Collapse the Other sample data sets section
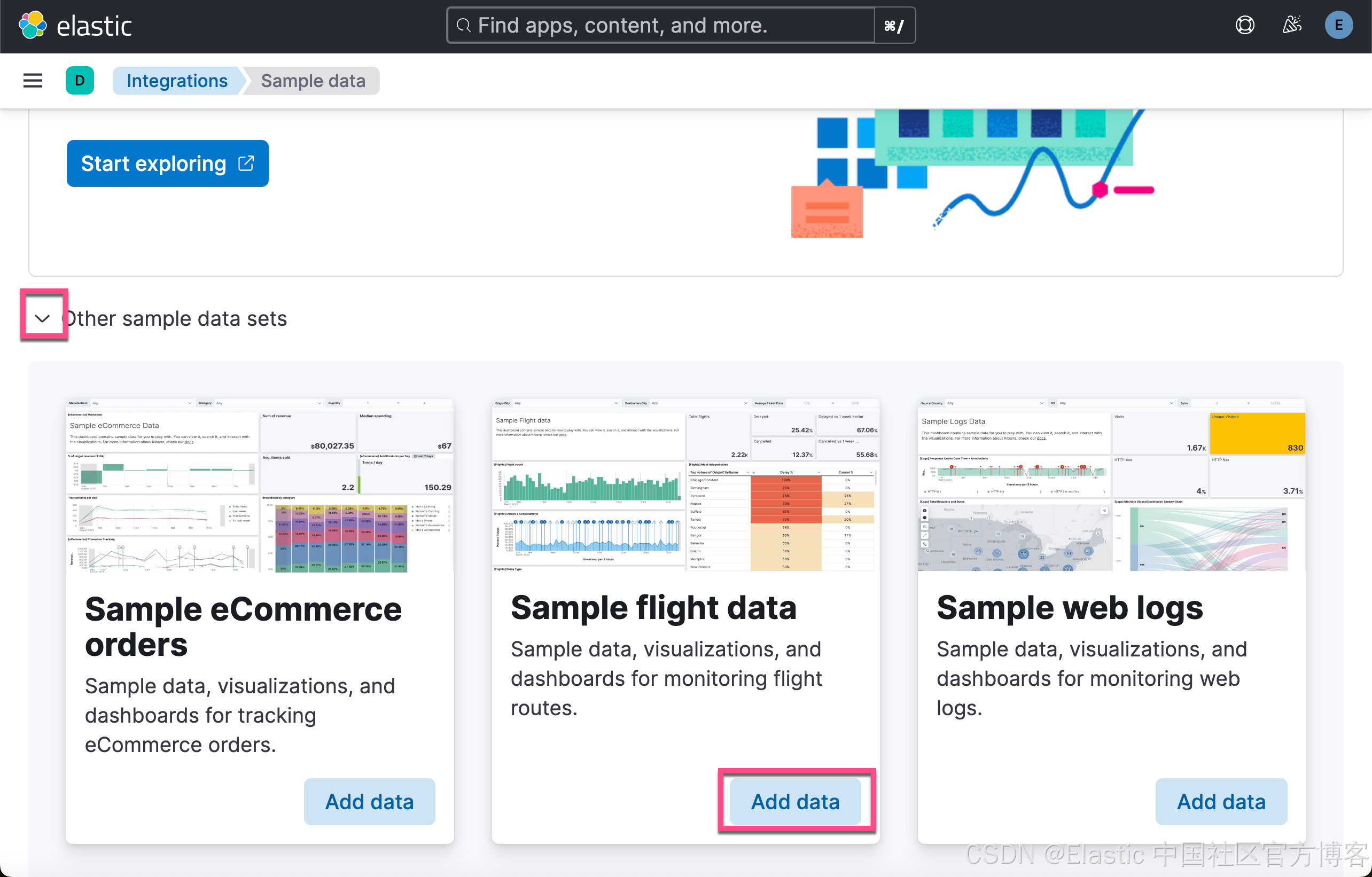 tap(43, 318)
